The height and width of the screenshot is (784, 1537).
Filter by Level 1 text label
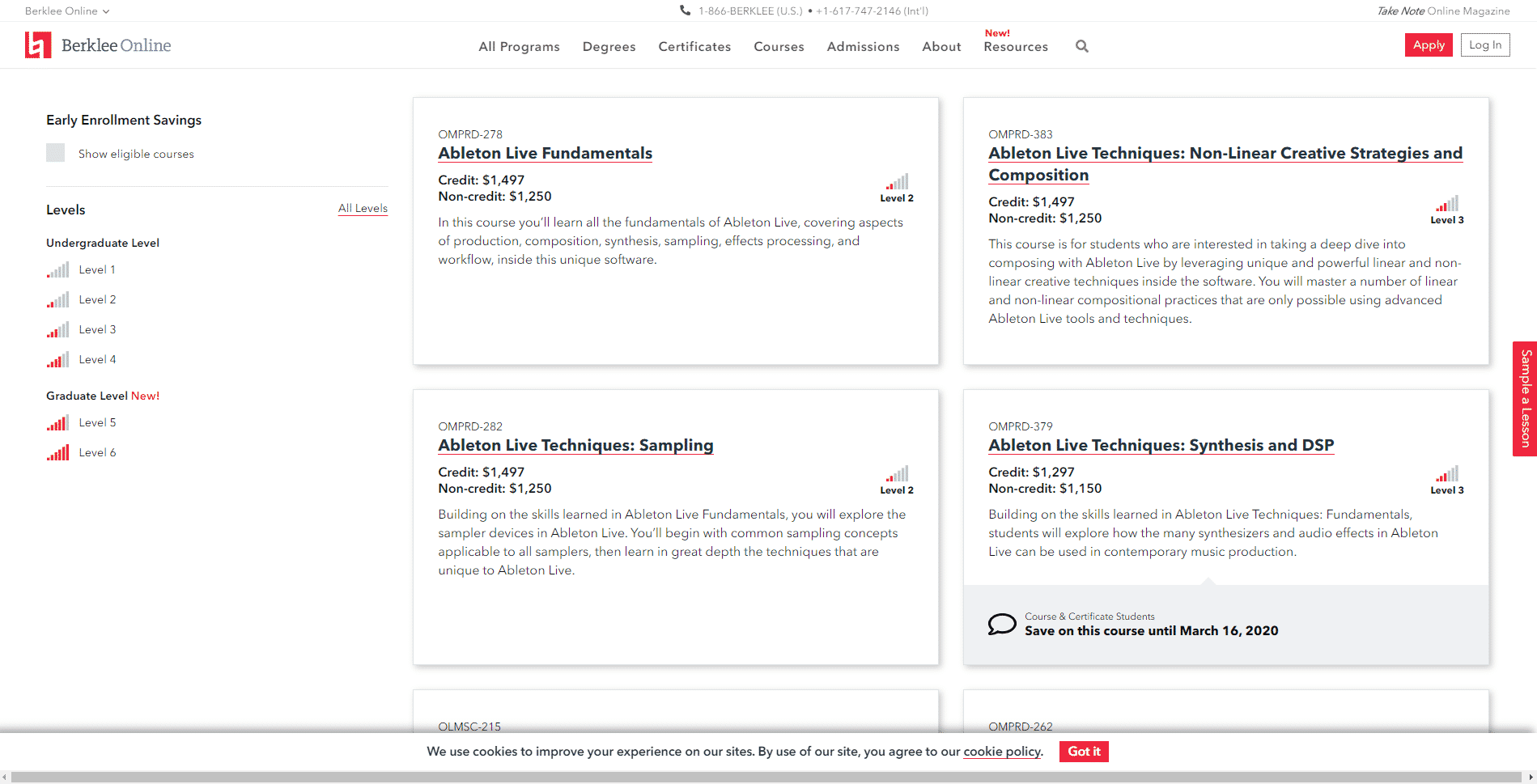[97, 270]
